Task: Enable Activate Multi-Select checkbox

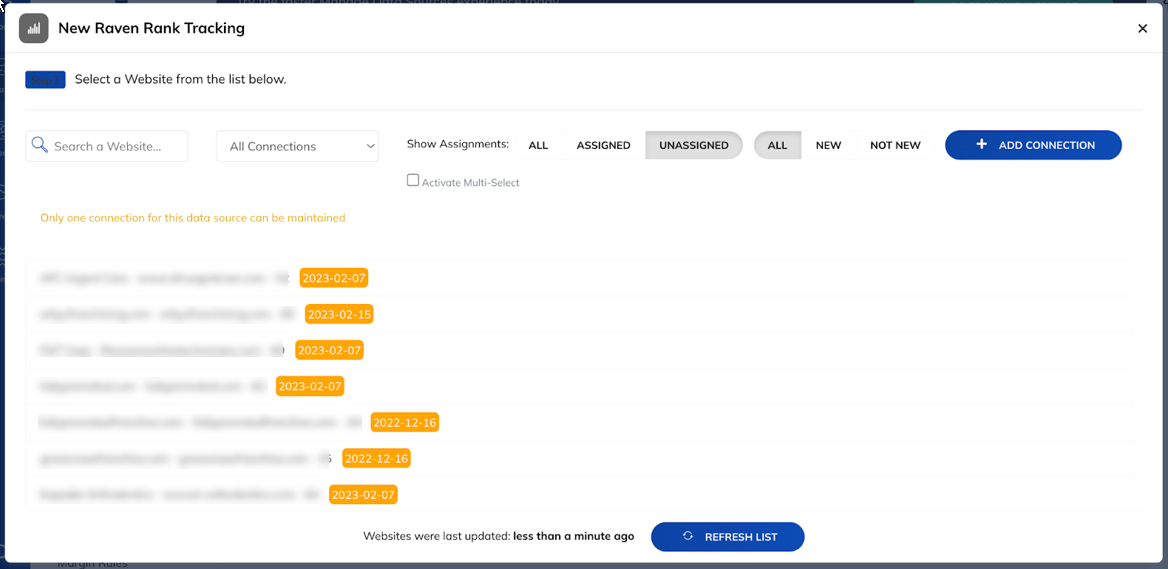Action: [413, 180]
